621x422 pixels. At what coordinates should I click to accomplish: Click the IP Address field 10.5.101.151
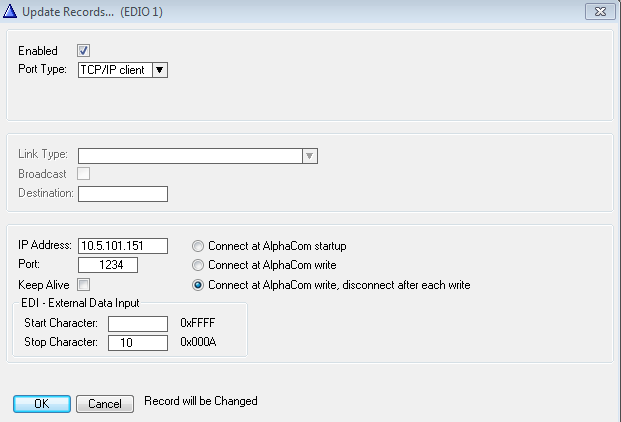(123, 246)
